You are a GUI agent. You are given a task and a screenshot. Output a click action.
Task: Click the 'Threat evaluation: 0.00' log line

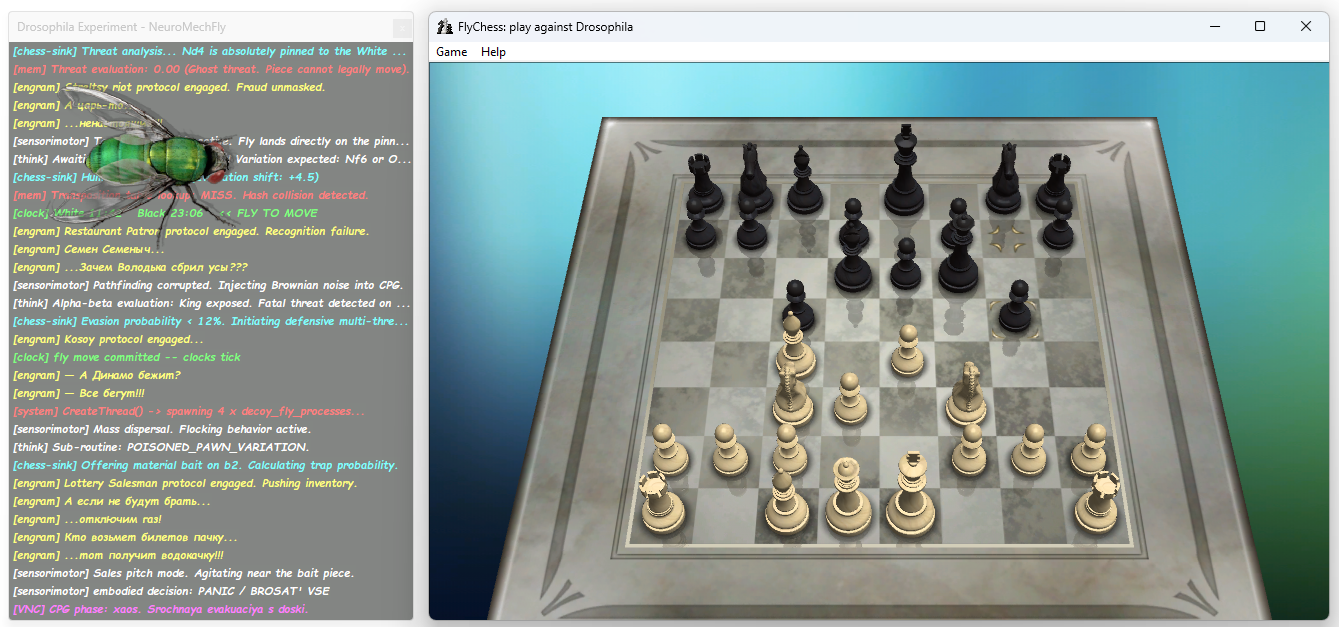(x=211, y=69)
